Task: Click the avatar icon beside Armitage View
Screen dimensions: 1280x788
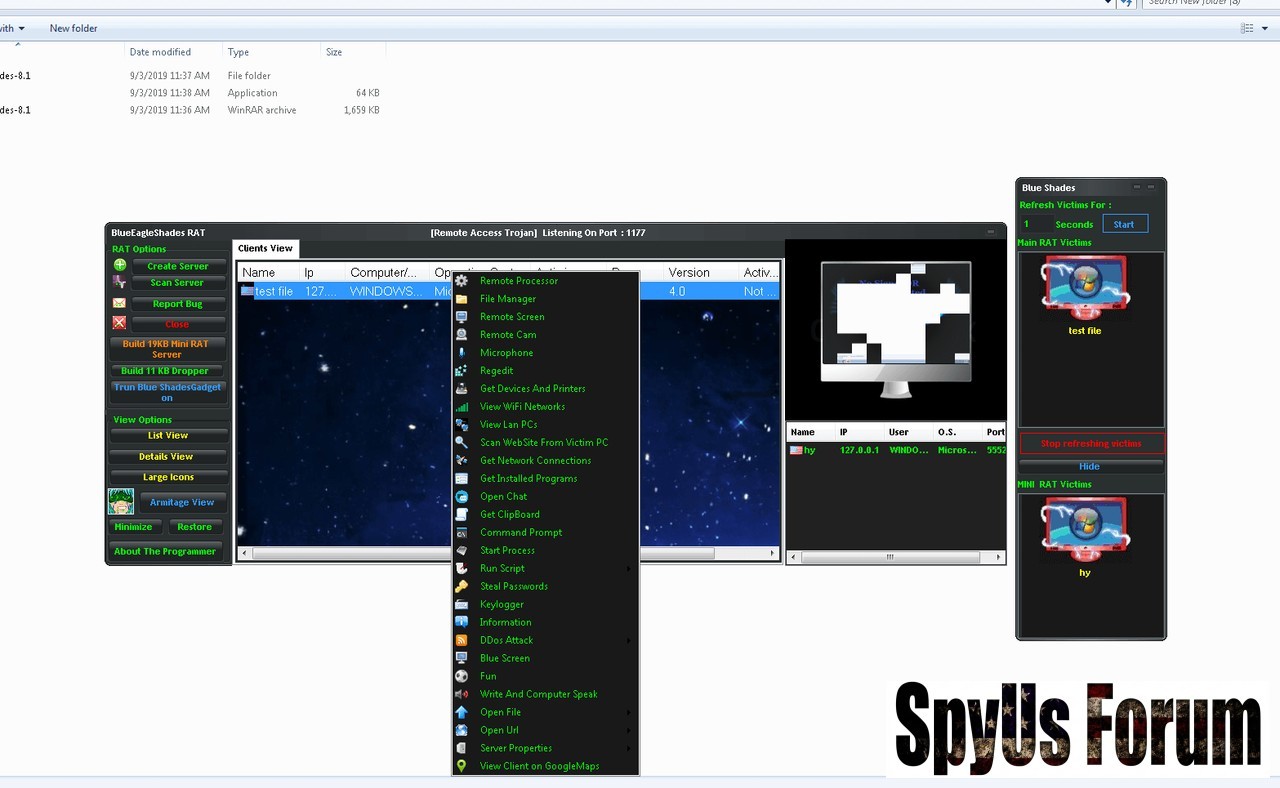Action: pyautogui.click(x=121, y=501)
